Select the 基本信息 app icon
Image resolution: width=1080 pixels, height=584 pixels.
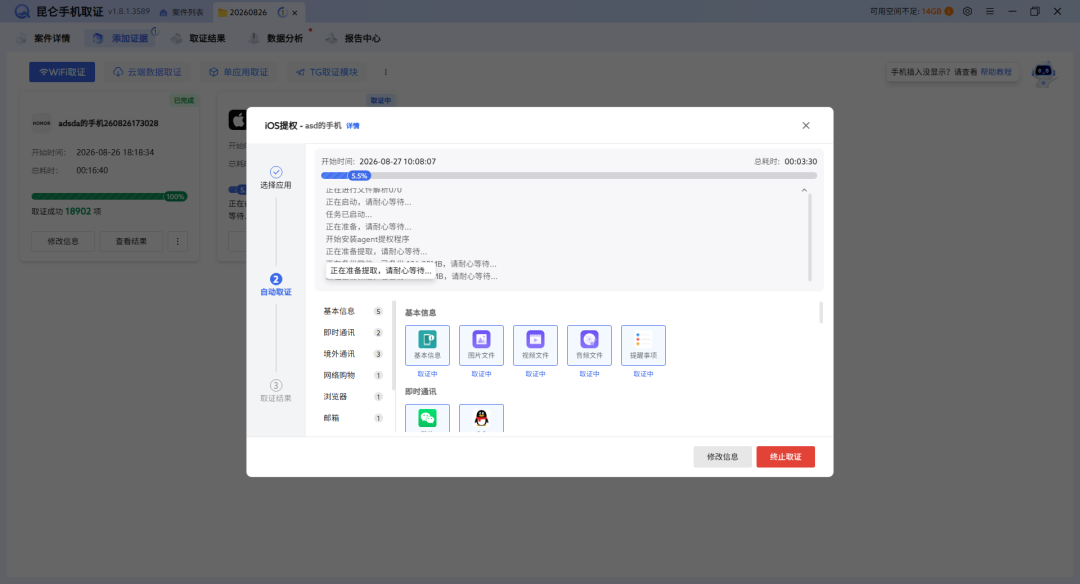pos(427,345)
